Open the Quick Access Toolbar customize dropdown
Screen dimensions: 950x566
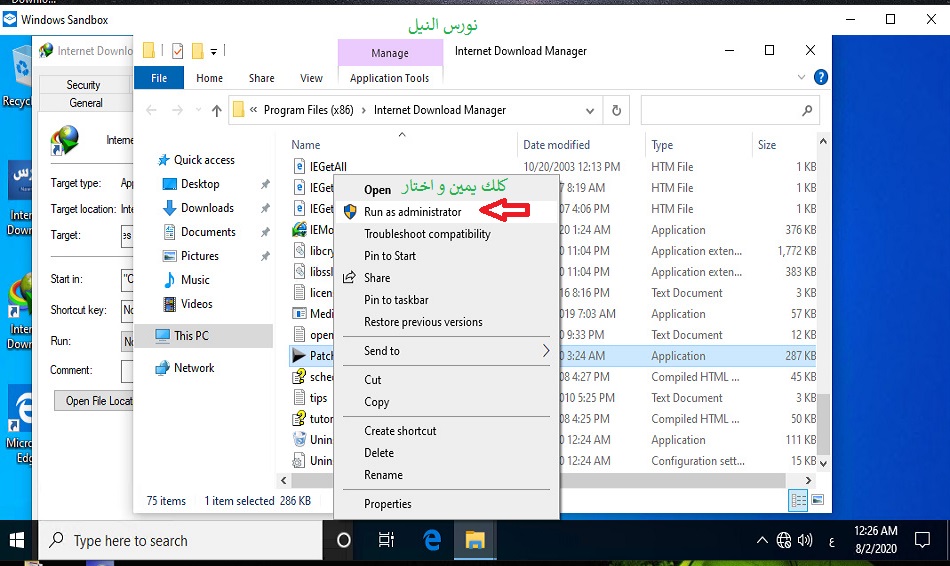(214, 50)
